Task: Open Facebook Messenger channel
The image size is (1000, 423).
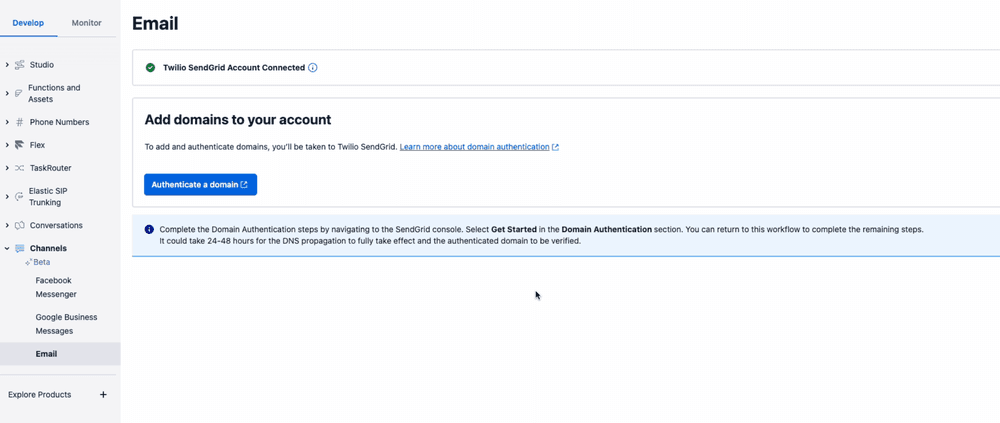Action: coord(56,288)
